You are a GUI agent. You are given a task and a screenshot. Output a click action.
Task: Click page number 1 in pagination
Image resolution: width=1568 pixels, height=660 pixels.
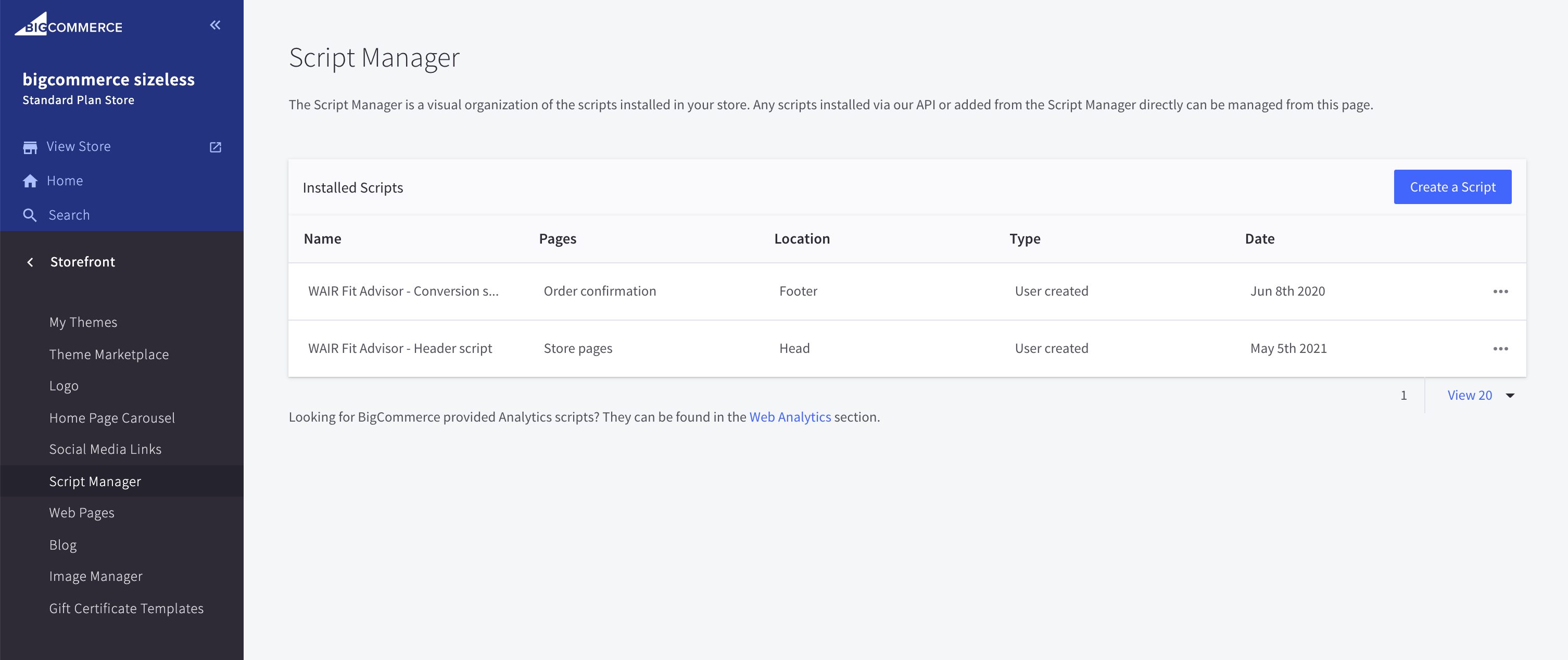(1403, 395)
